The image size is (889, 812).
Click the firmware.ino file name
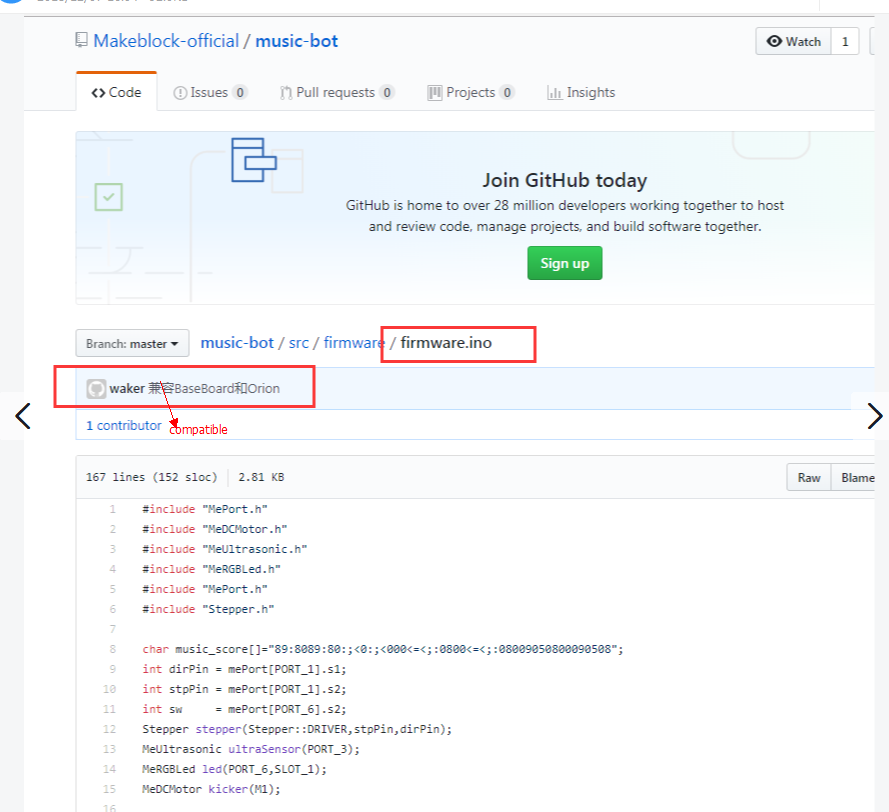coord(446,343)
